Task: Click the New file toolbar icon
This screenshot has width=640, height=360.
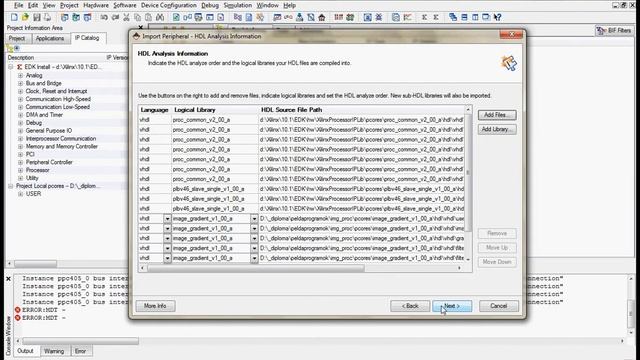Action: 14,17
